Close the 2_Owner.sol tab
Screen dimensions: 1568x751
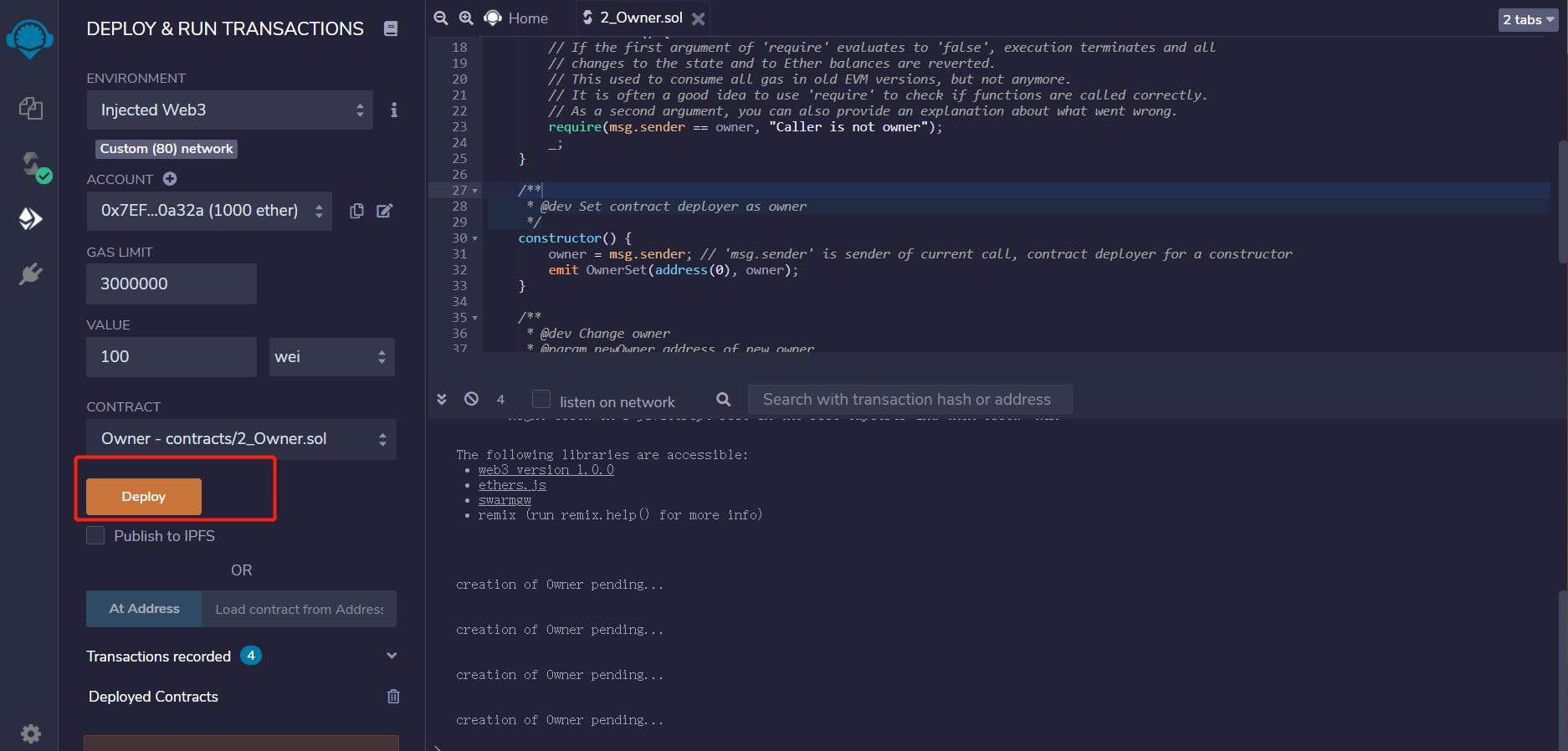(x=699, y=18)
